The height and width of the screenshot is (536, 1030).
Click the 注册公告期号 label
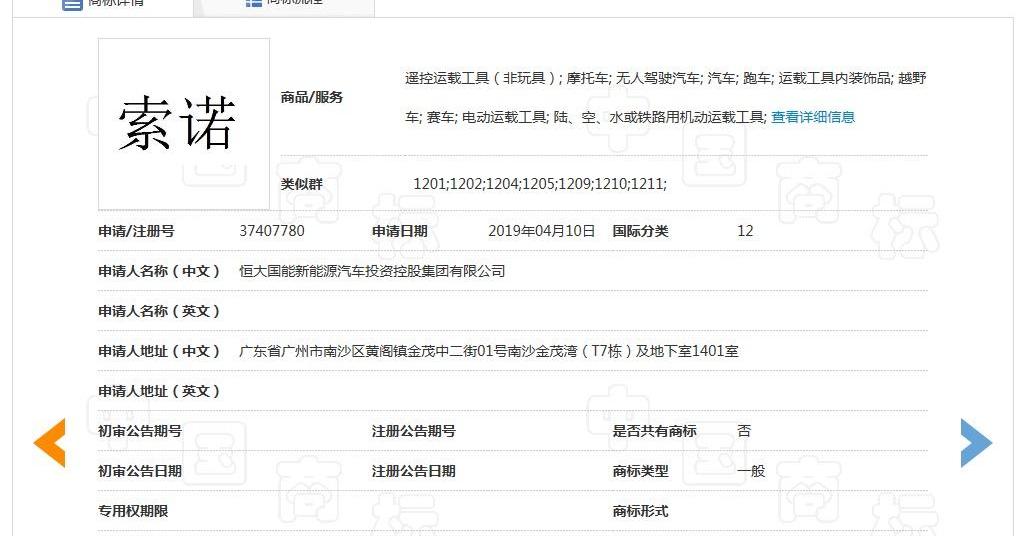point(414,432)
